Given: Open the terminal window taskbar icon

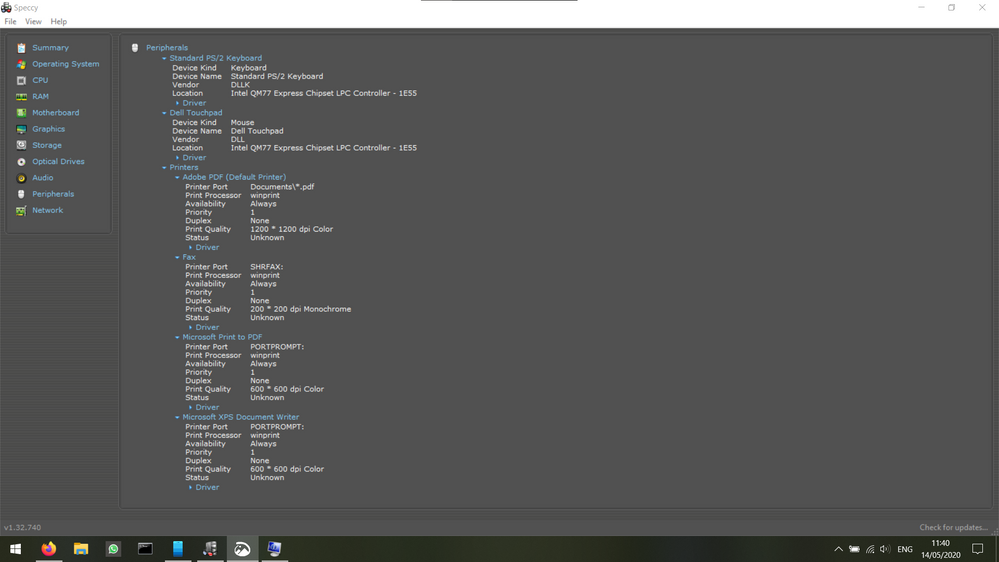Looking at the screenshot, I should [145, 549].
